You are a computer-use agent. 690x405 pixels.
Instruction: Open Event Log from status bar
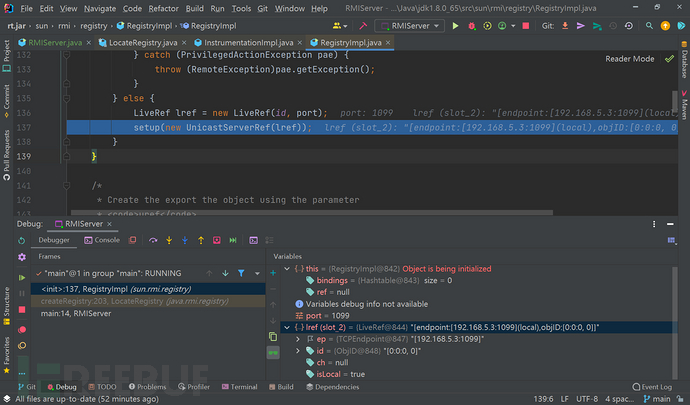pyautogui.click(x=652, y=387)
